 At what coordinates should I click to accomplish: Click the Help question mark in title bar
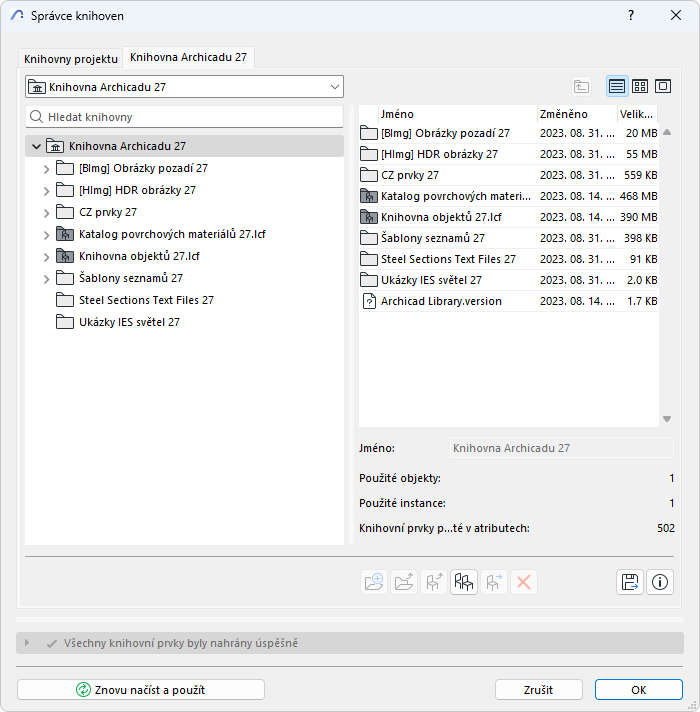click(631, 15)
